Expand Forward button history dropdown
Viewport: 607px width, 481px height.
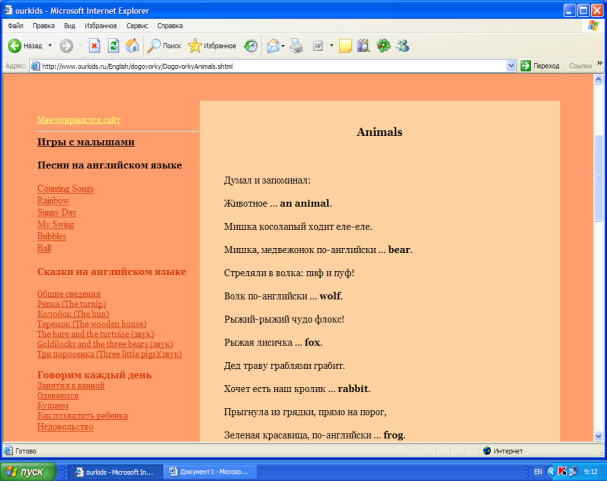click(x=80, y=46)
